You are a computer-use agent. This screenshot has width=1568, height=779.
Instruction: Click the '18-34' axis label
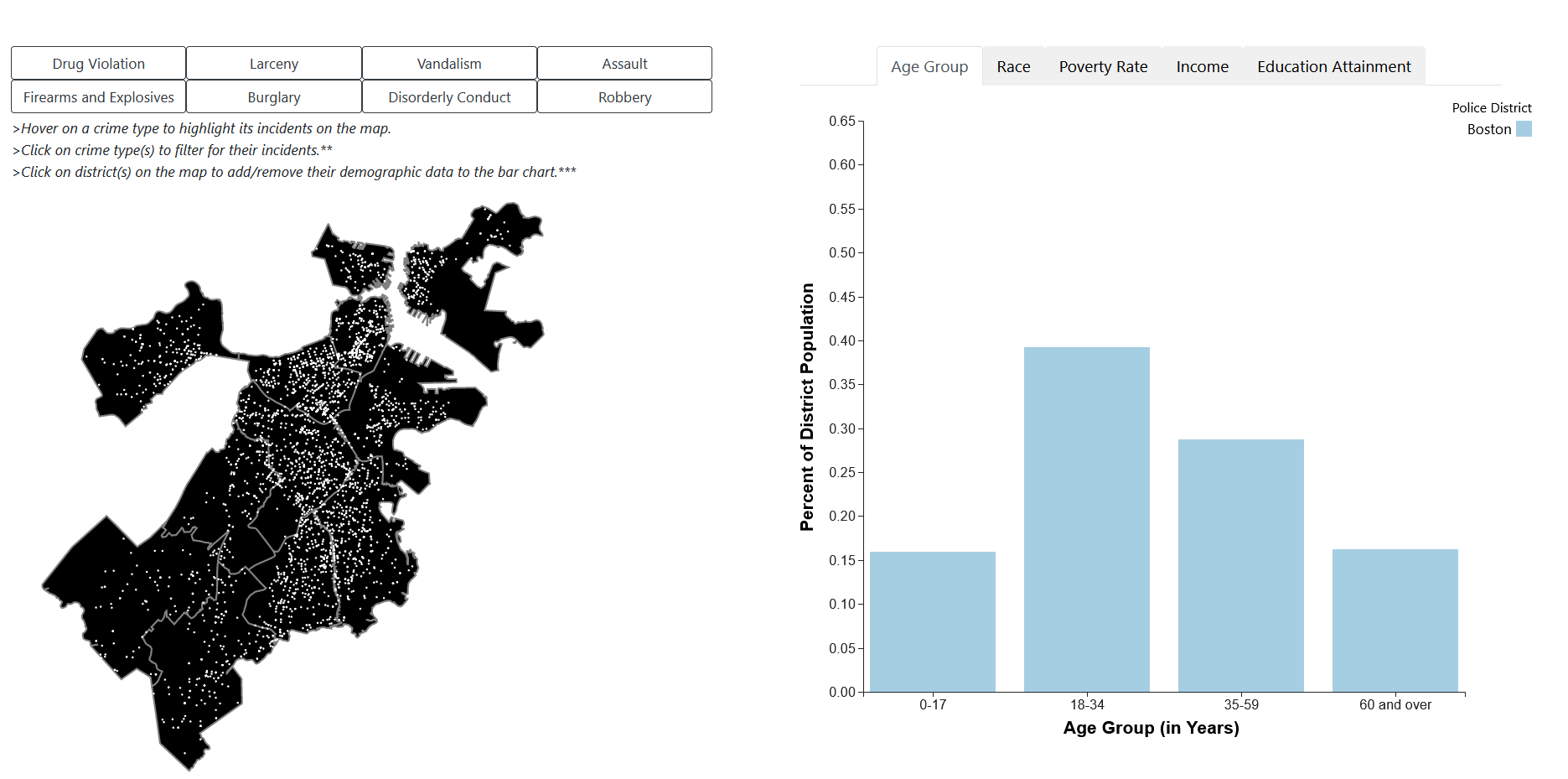1087,704
